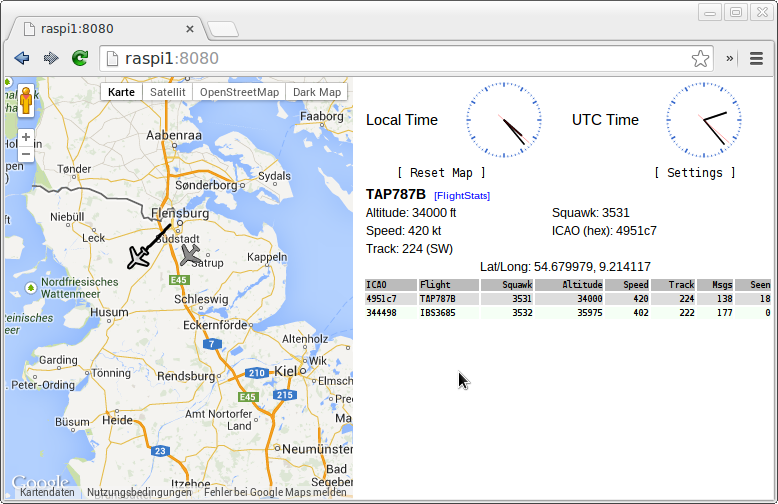Click the TAP787B heading in details panel

pyautogui.click(x=395, y=194)
